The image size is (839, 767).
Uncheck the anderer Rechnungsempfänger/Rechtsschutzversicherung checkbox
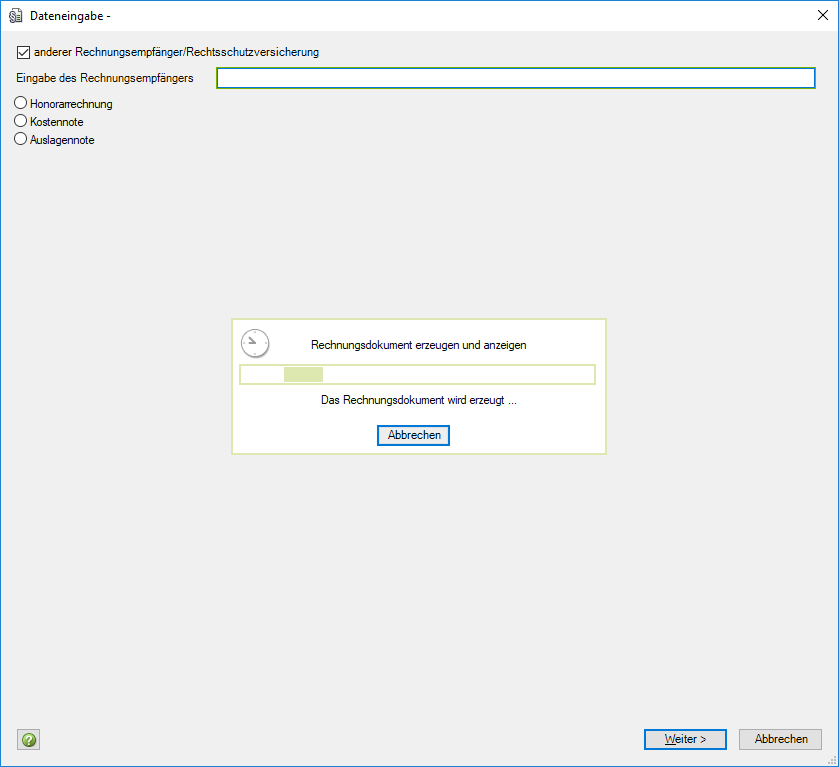pos(24,52)
